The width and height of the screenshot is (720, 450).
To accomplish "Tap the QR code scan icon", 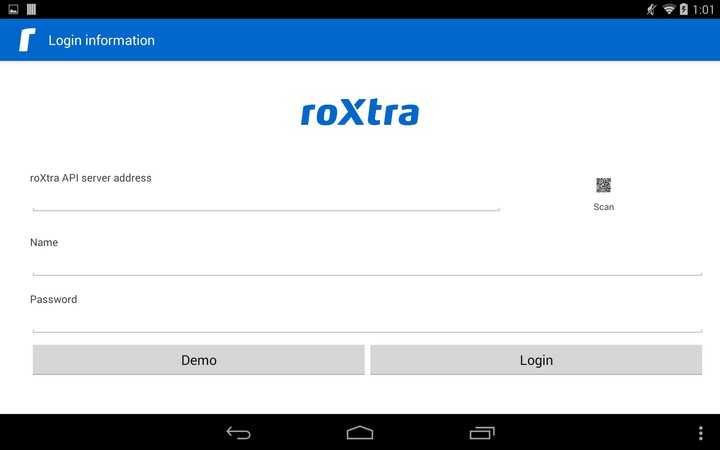I will pos(603,185).
